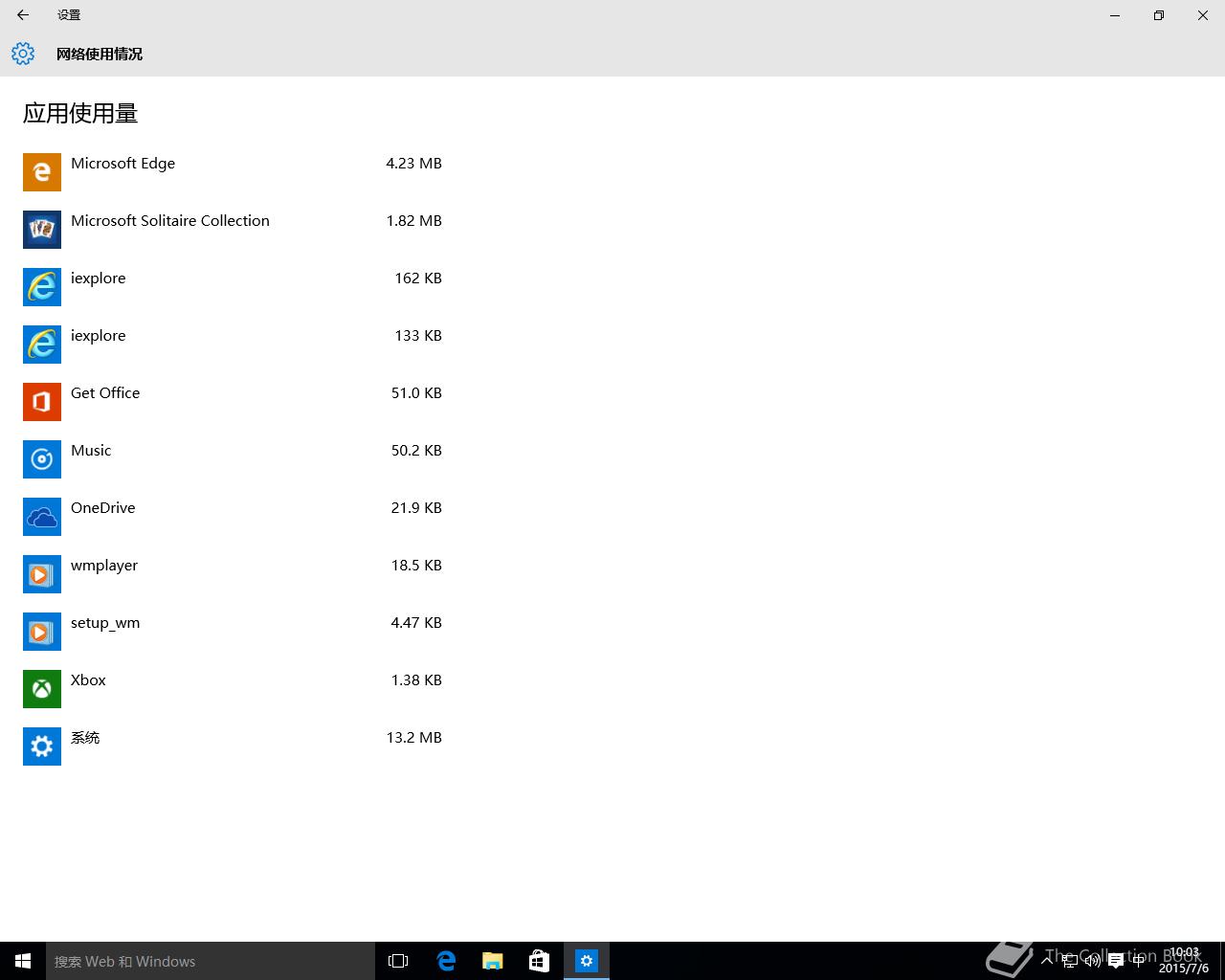Click the Microsoft Solitaire Collection cards icon

pyautogui.click(x=42, y=230)
